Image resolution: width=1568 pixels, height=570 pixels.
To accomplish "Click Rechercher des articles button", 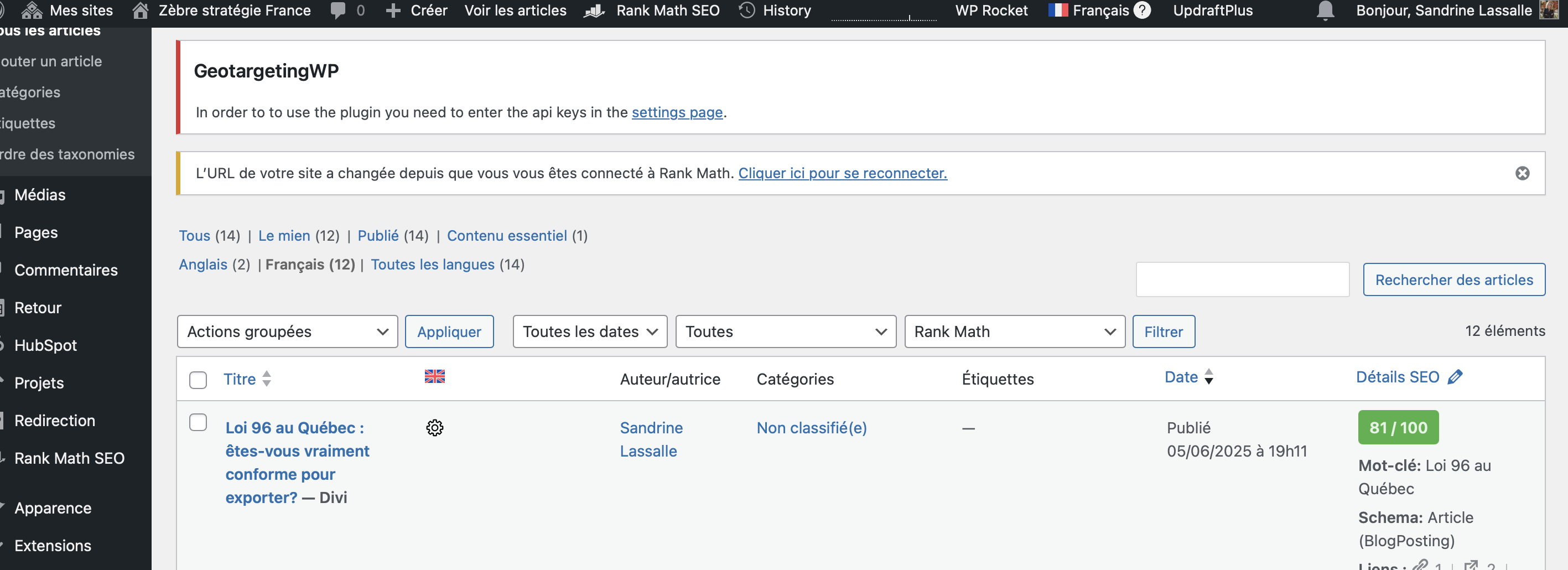I will coord(1453,280).
